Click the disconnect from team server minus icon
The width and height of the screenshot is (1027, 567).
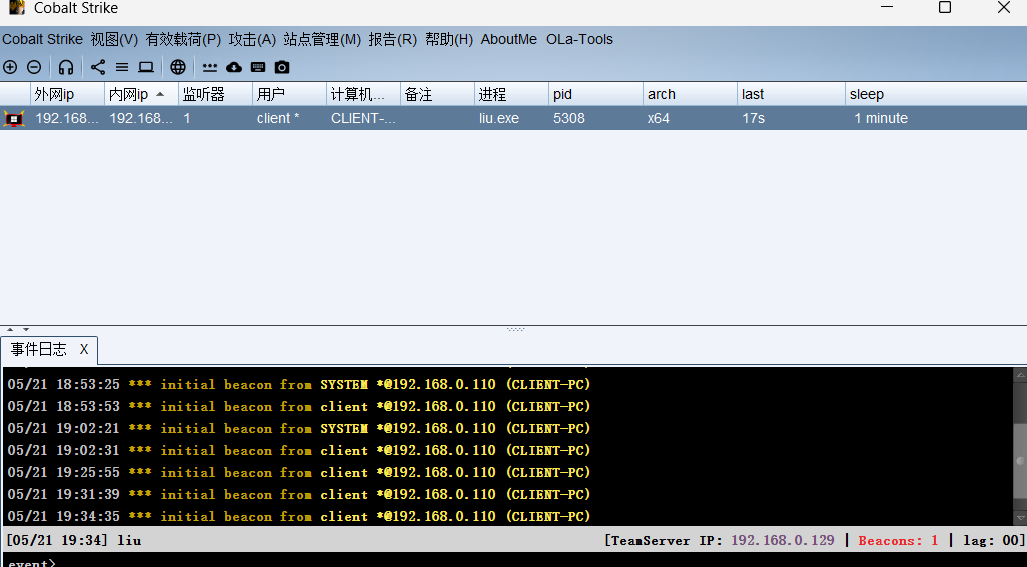[x=34, y=67]
